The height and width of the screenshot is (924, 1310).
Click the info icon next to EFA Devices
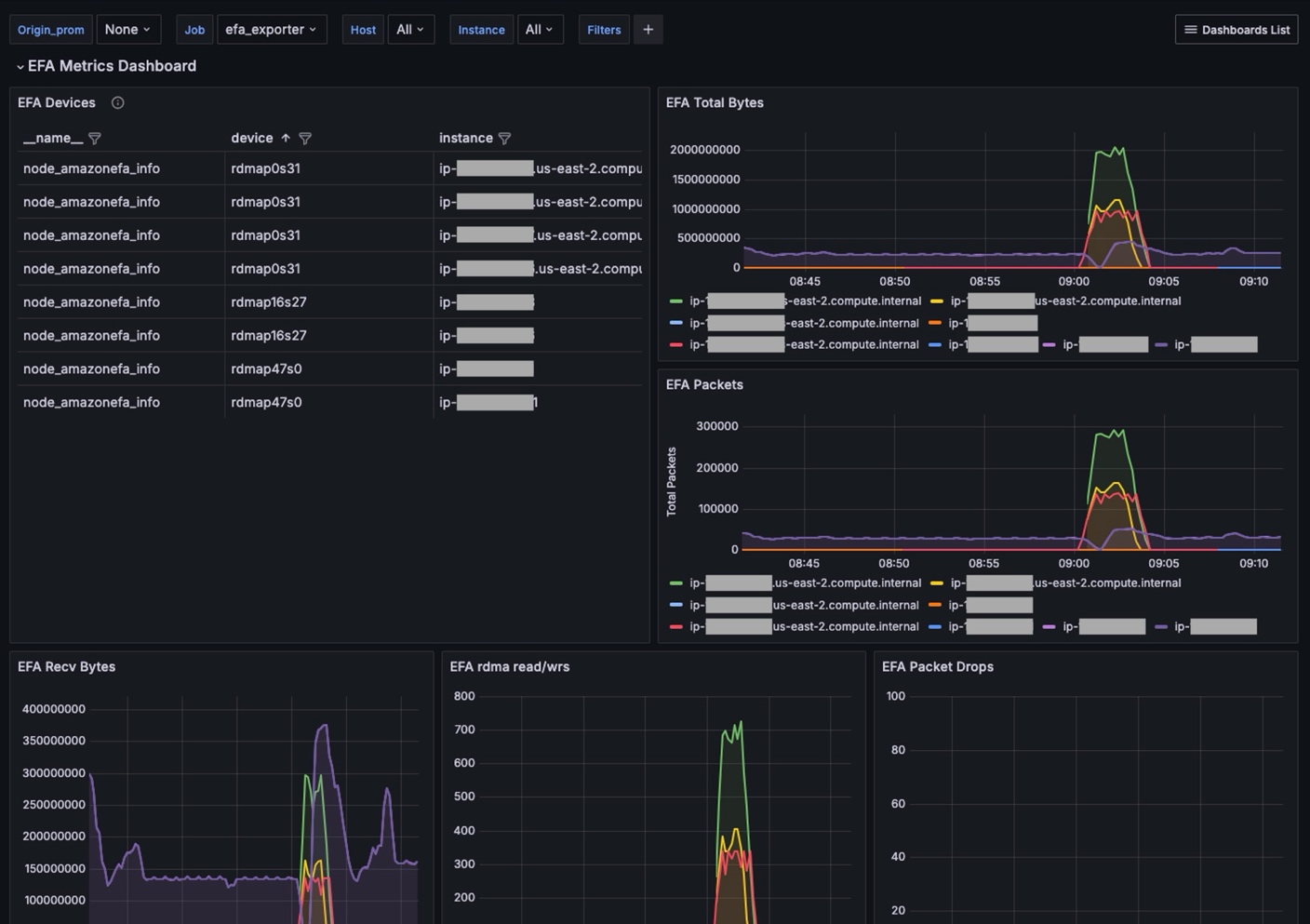point(118,102)
